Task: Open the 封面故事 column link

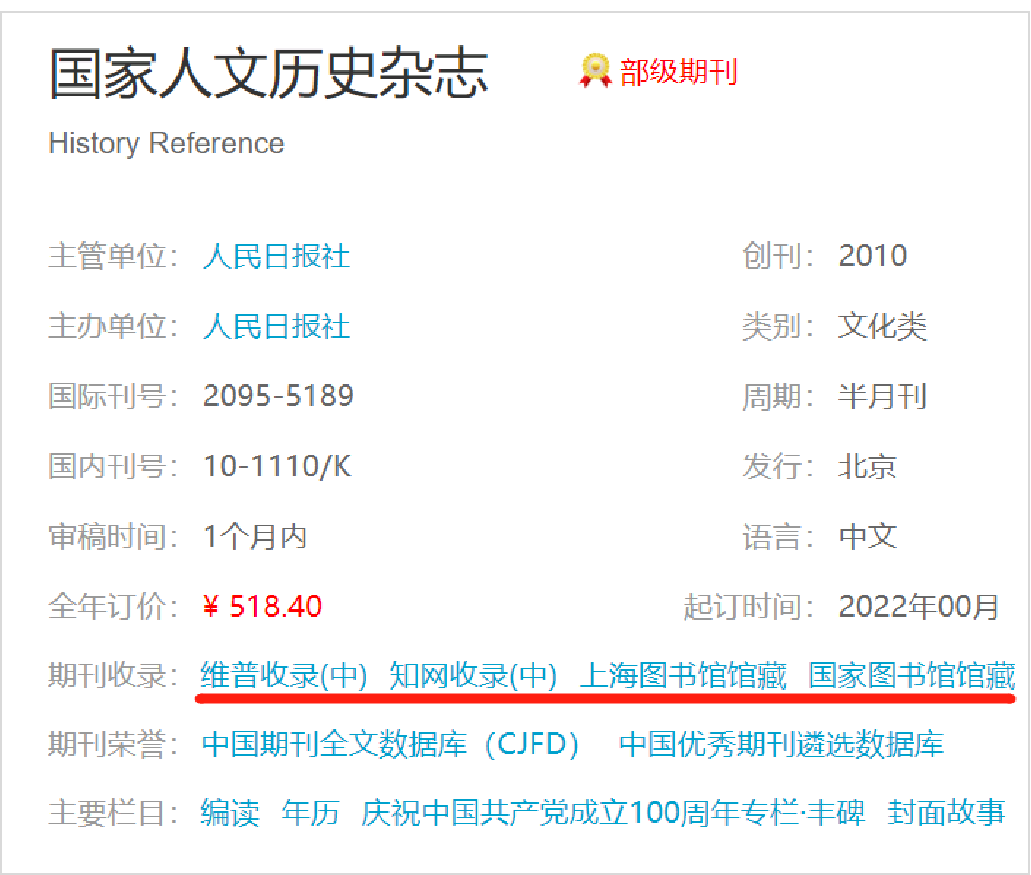Action: (946, 813)
